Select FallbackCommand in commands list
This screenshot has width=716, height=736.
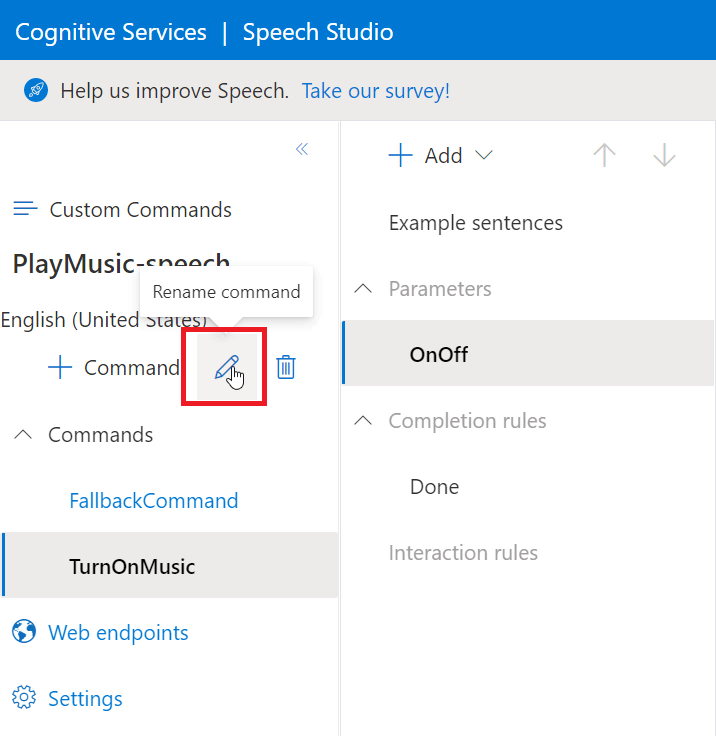click(154, 500)
